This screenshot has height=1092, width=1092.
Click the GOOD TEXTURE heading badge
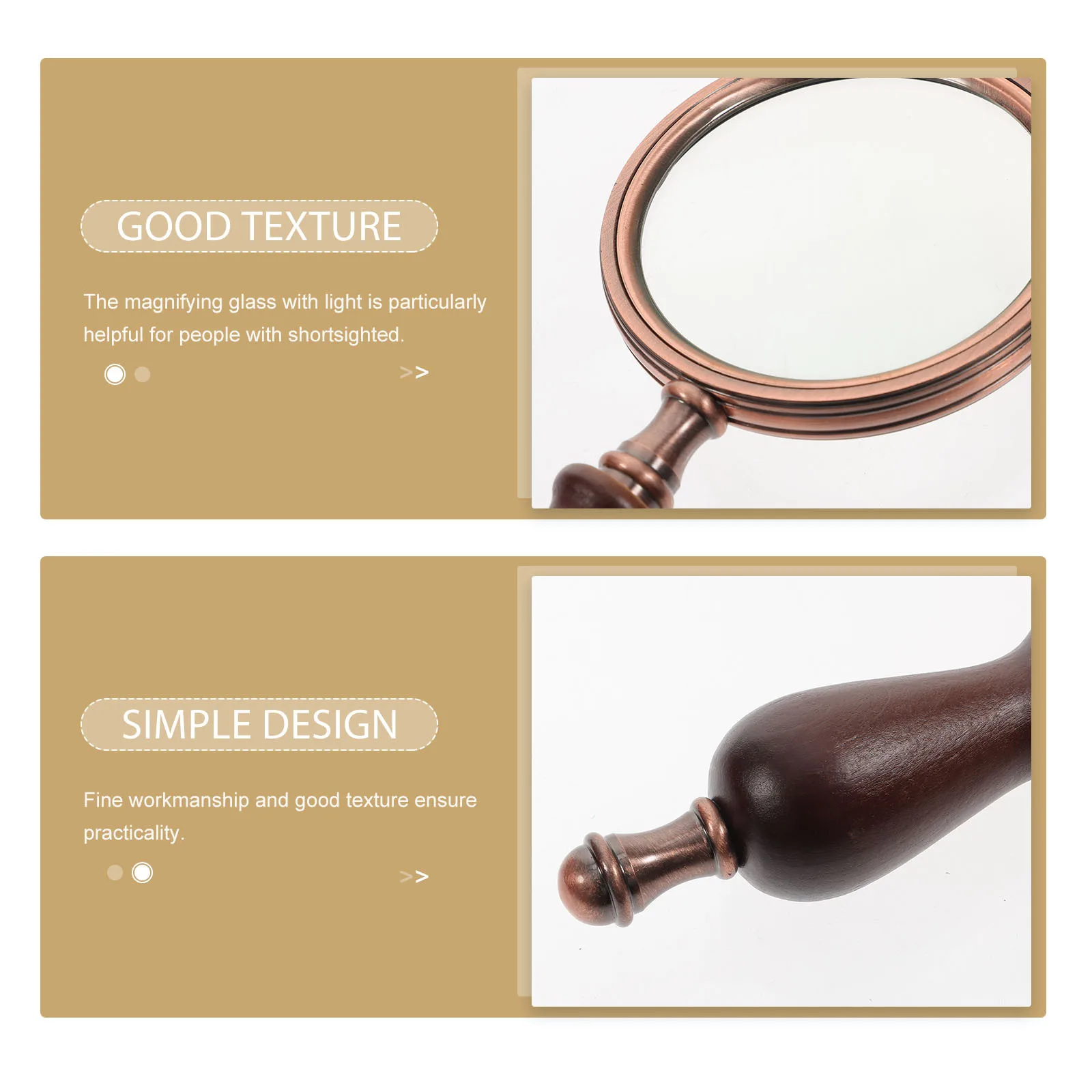click(259, 226)
